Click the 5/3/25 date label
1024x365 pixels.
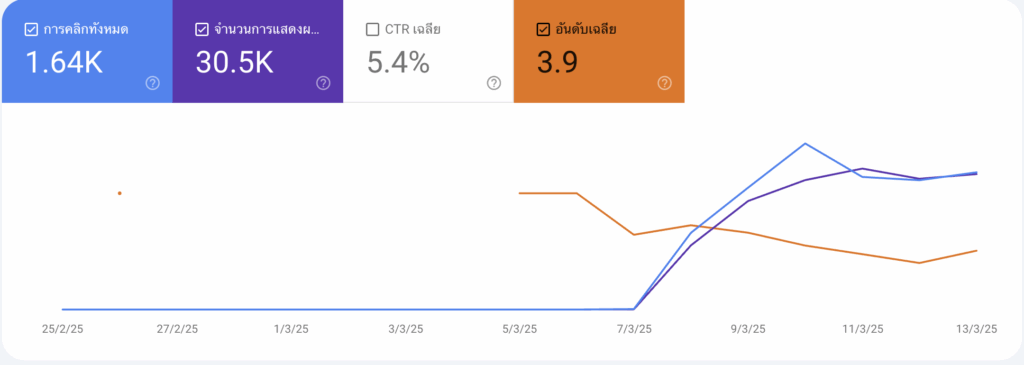coord(520,329)
